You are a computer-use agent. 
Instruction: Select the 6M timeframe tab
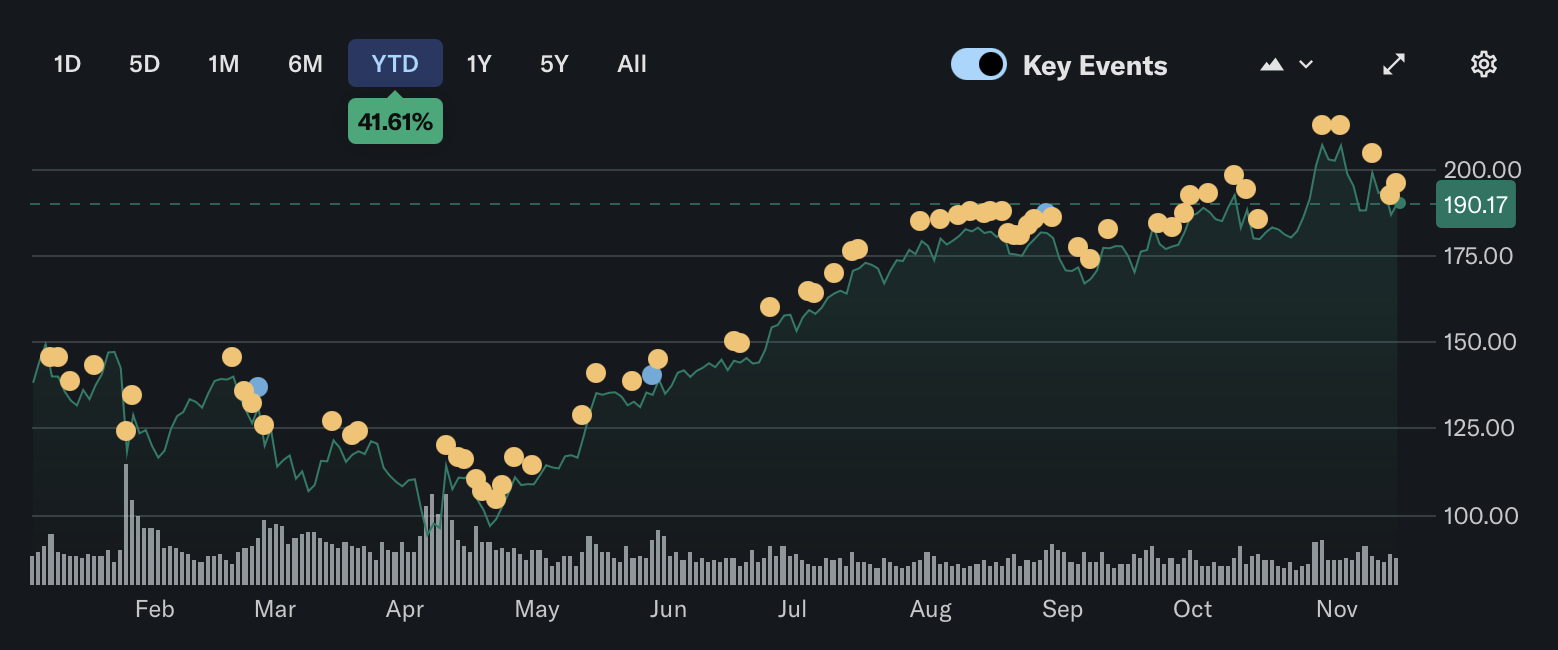tap(304, 63)
